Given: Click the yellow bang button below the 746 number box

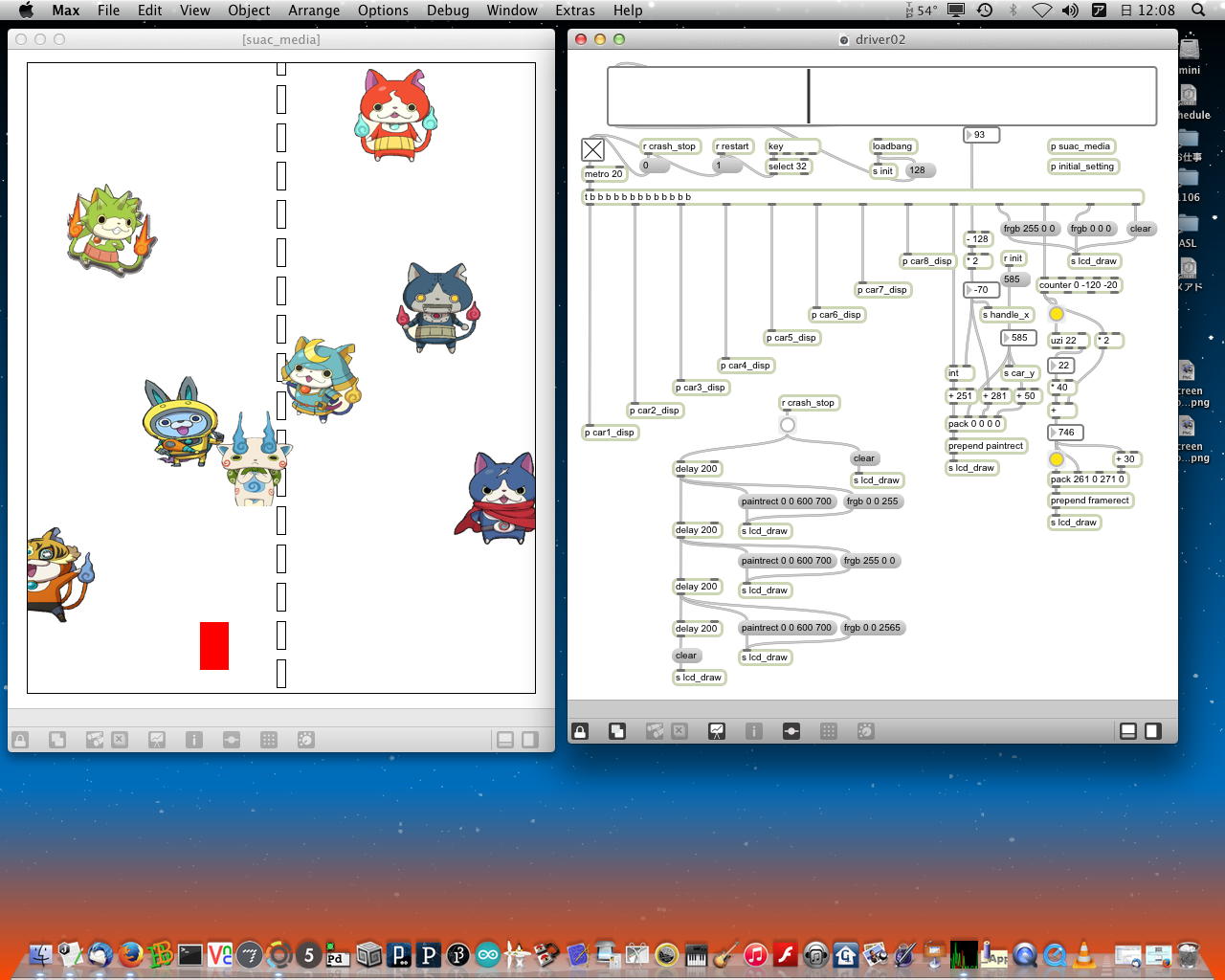Looking at the screenshot, I should 1057,459.
